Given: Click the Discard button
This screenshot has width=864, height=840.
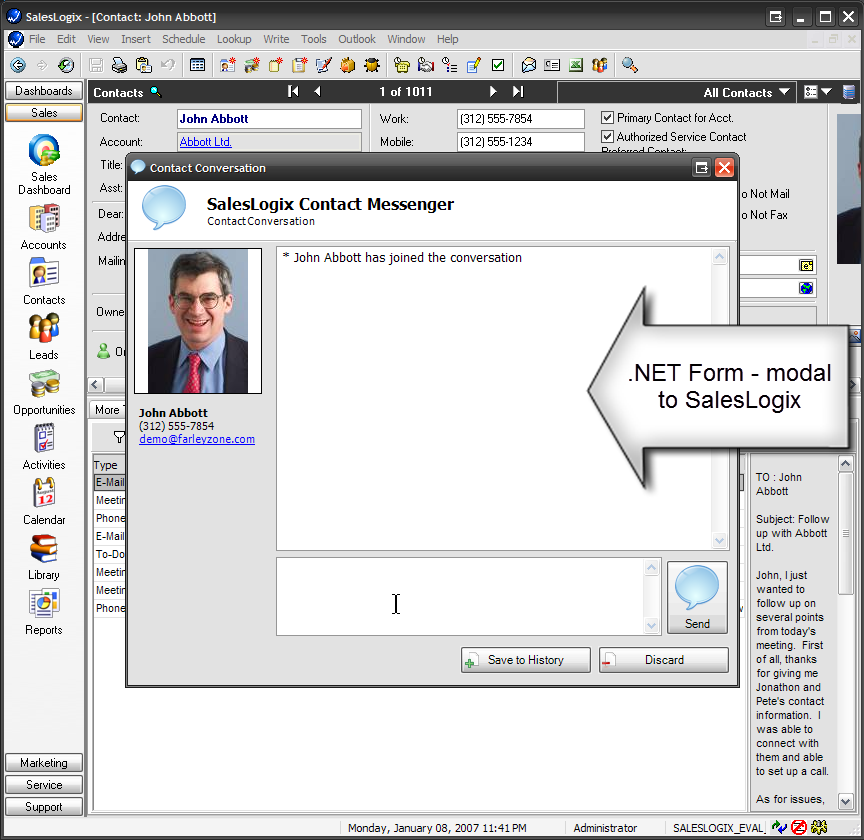Looking at the screenshot, I should tap(664, 660).
